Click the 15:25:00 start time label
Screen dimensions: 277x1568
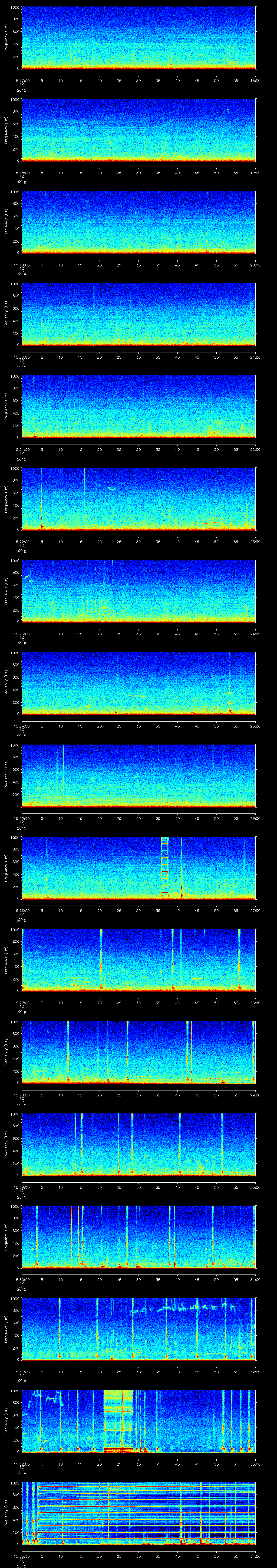(21, 818)
